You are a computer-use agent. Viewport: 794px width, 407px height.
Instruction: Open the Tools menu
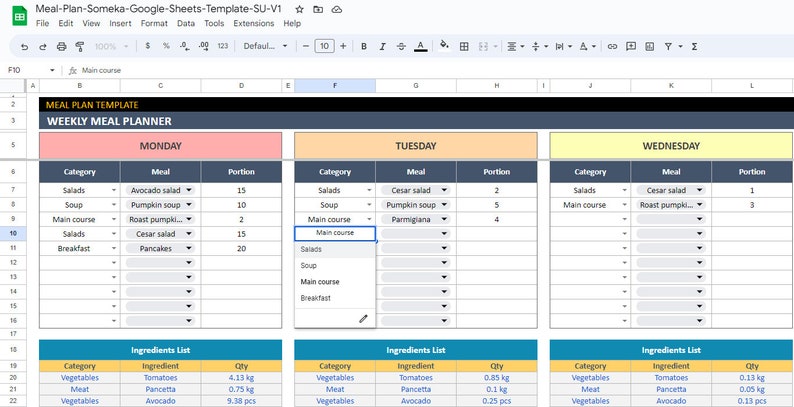click(x=214, y=23)
